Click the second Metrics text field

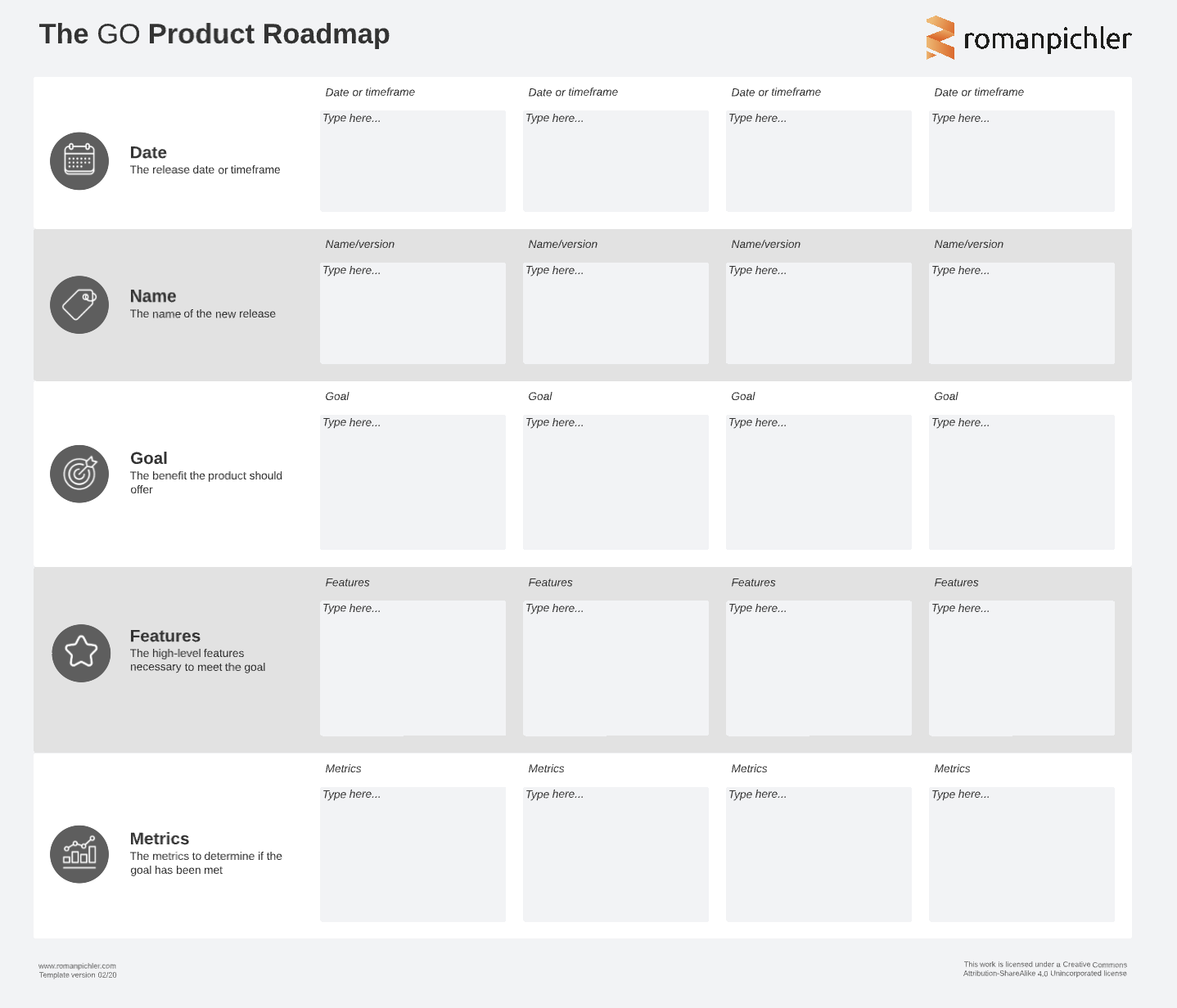click(x=616, y=854)
